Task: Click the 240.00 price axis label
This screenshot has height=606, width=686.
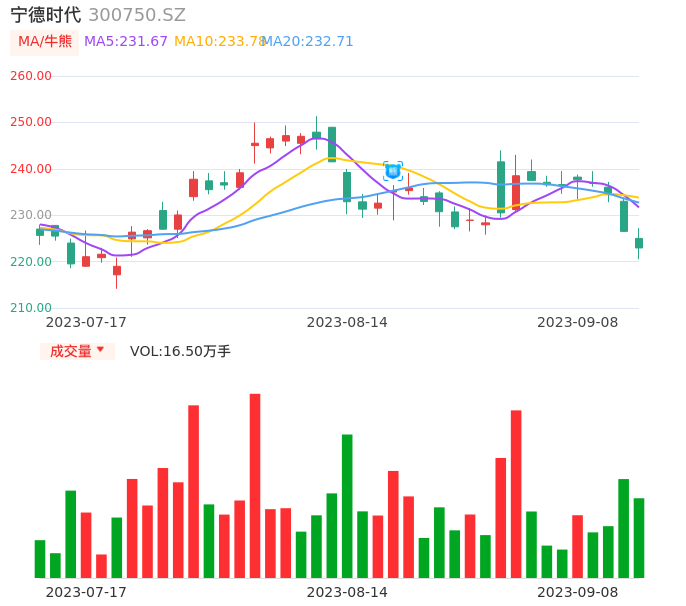Action: pyautogui.click(x=31, y=169)
